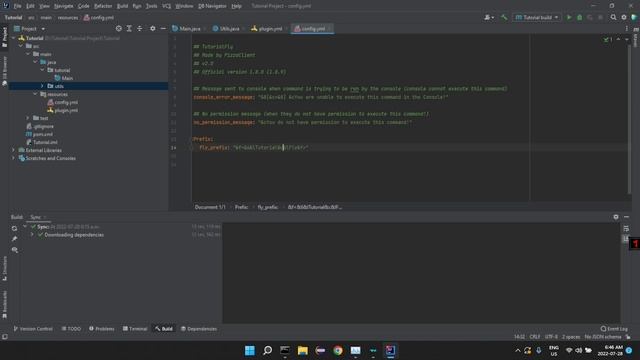Expand Downloading dependencies build node
This screenshot has width=640, height=360.
click(32, 235)
